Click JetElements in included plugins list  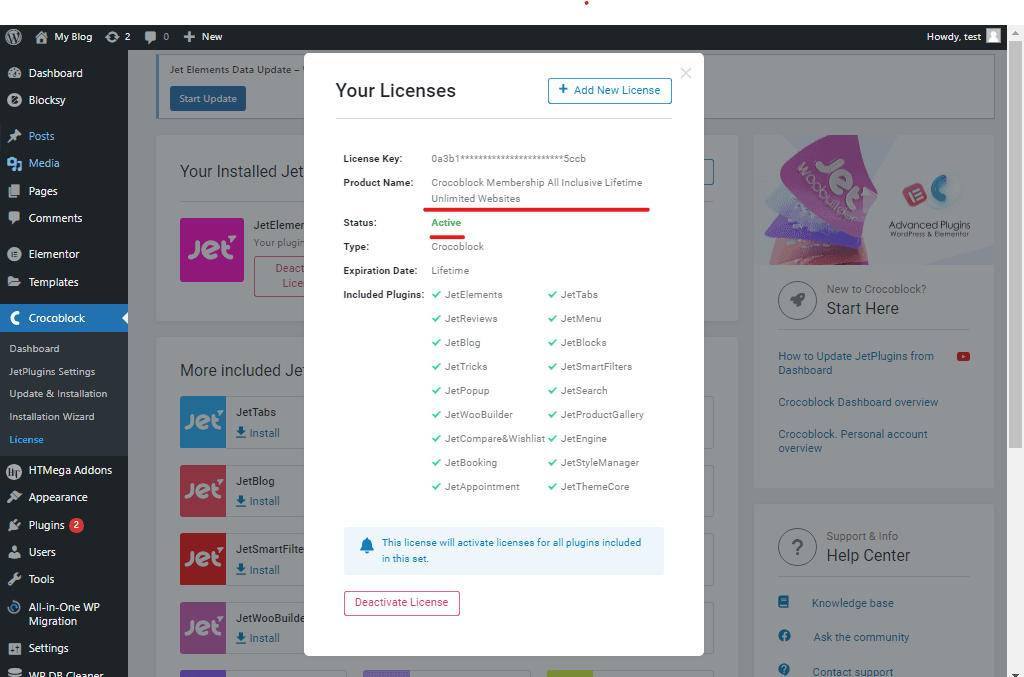click(473, 294)
